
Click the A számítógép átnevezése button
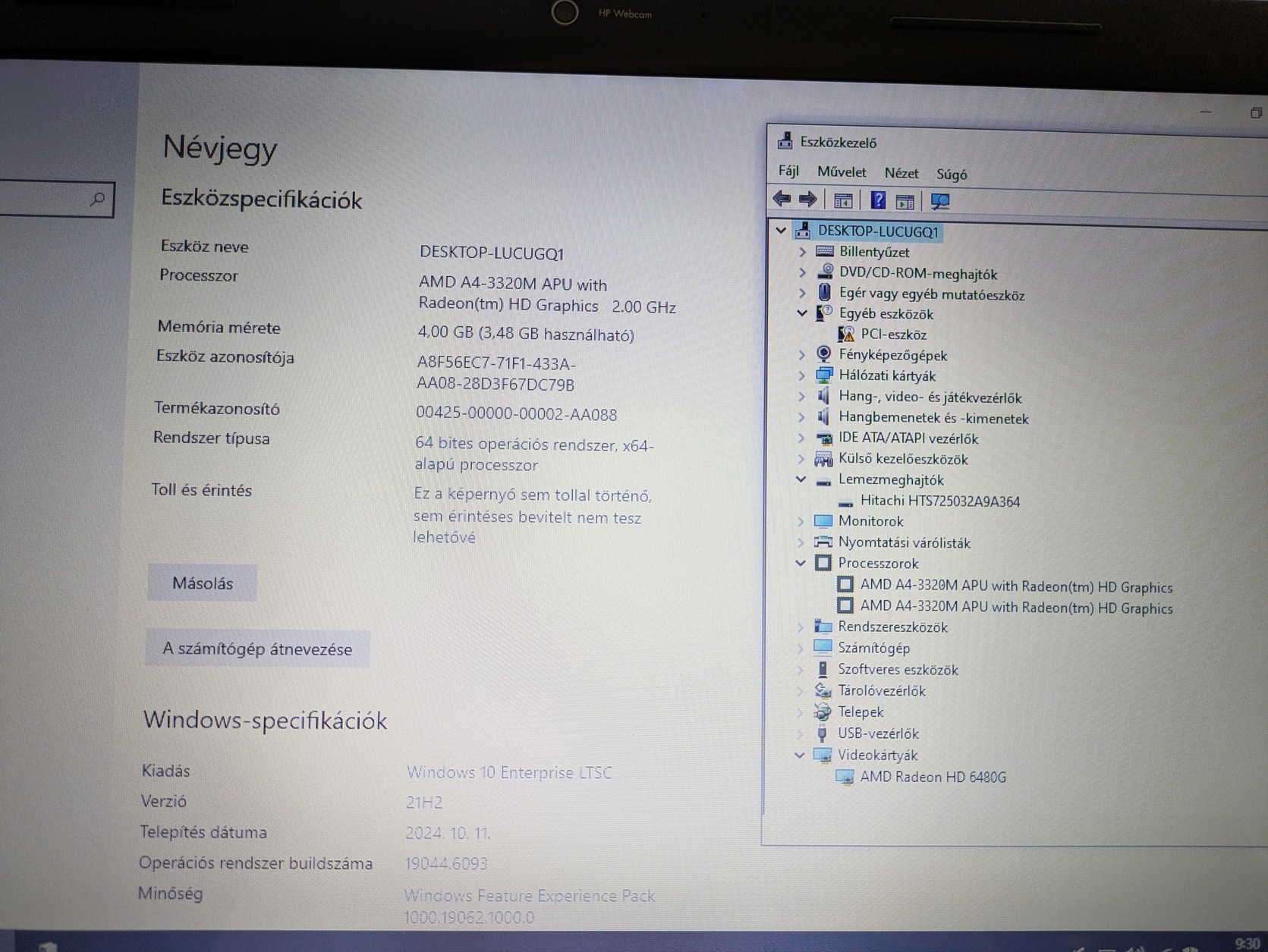coord(257,649)
